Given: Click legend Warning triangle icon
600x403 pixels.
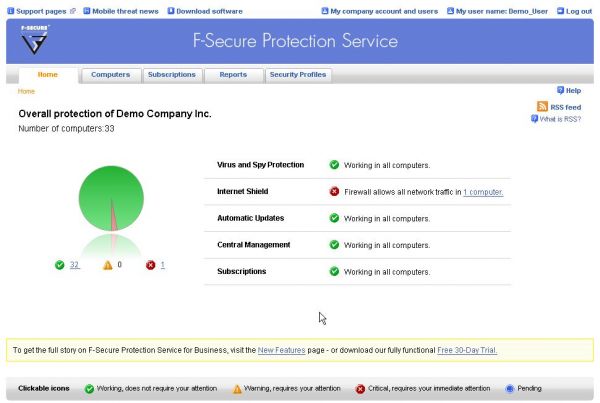Looking at the screenshot, I should point(237,389).
